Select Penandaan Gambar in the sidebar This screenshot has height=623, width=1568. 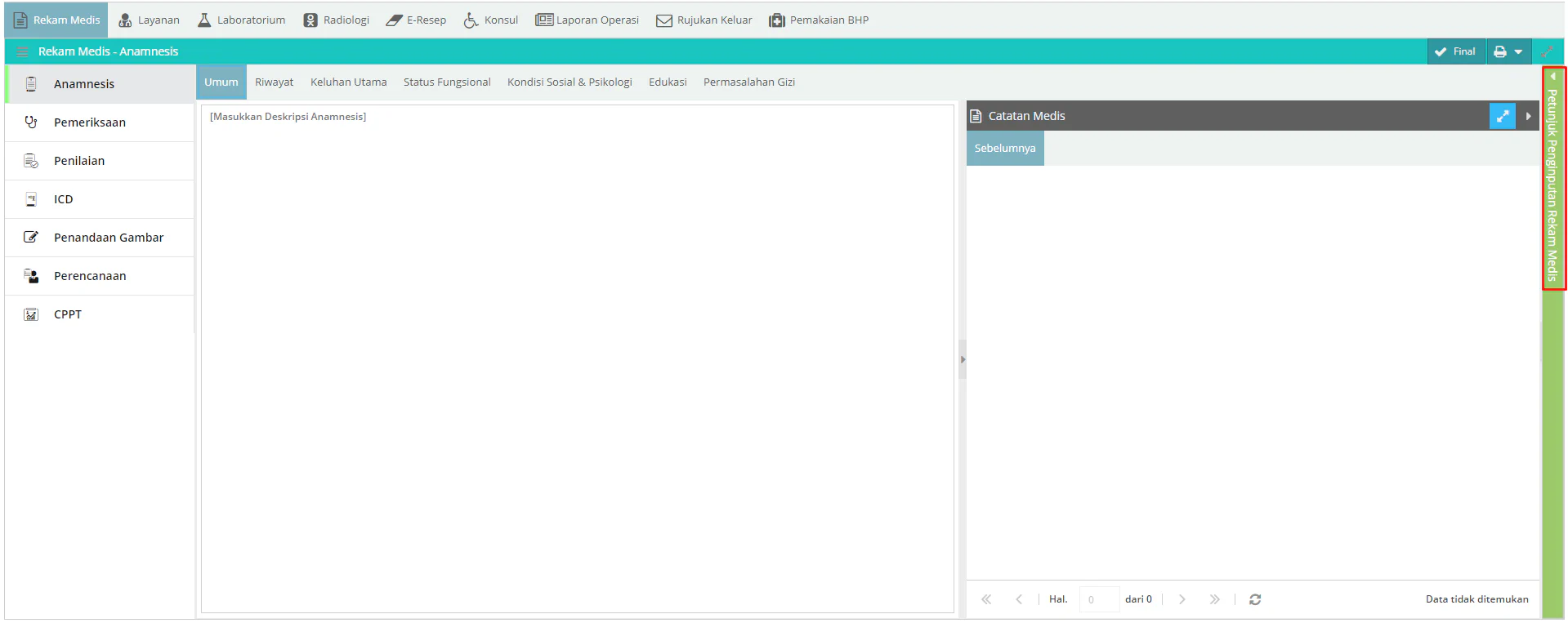100,238
